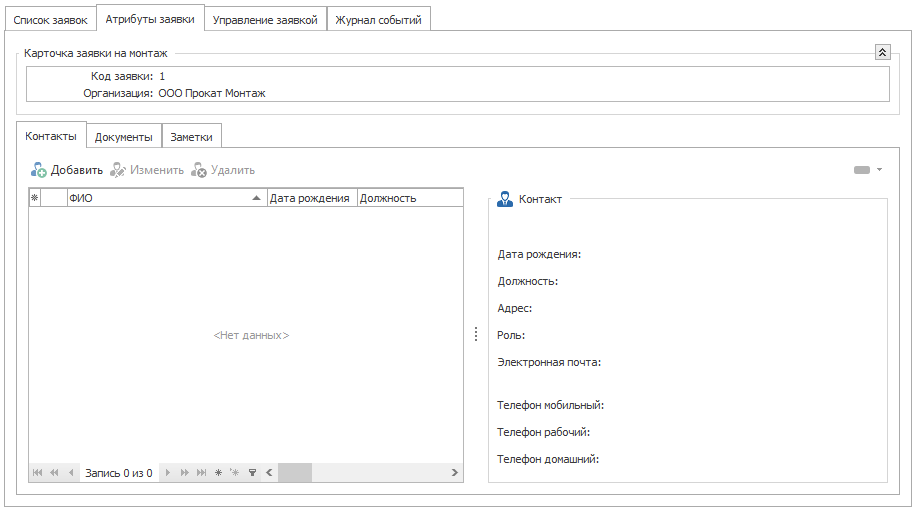The height and width of the screenshot is (512, 916).
Task: Open the Заметки sub-tab
Action: pyautogui.click(x=192, y=137)
